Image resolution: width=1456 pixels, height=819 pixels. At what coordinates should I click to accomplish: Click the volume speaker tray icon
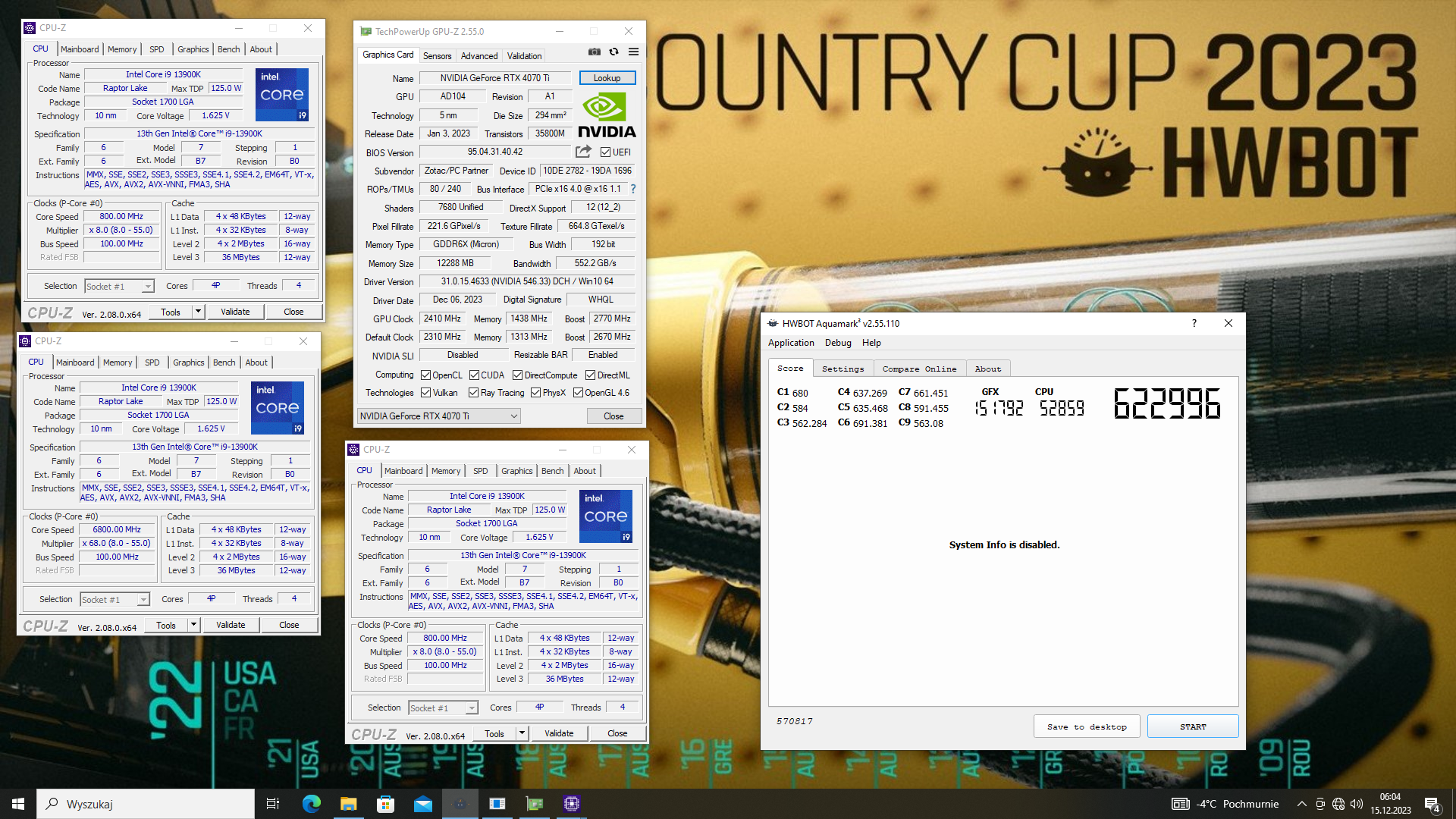pyautogui.click(x=1357, y=804)
